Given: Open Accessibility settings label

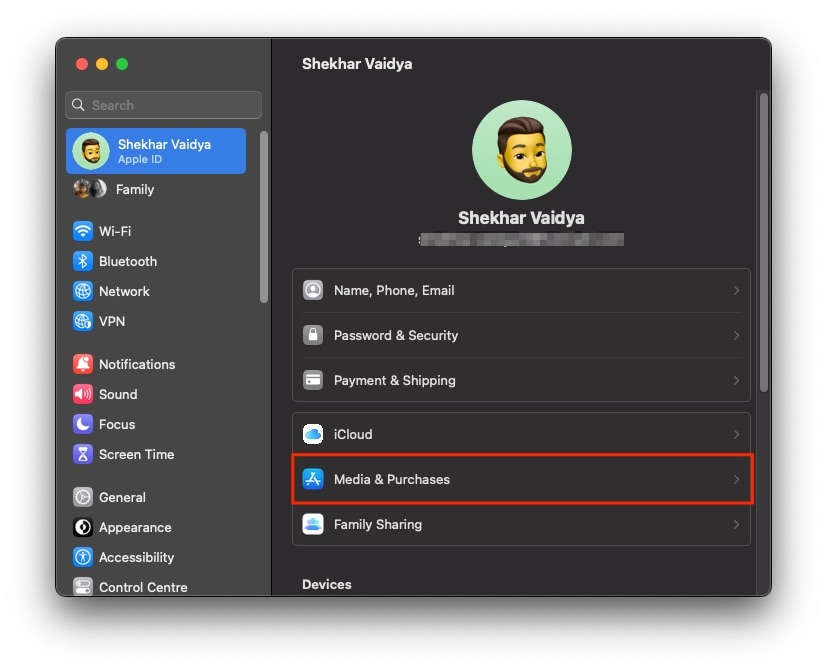Looking at the screenshot, I should pyautogui.click(x=137, y=557).
